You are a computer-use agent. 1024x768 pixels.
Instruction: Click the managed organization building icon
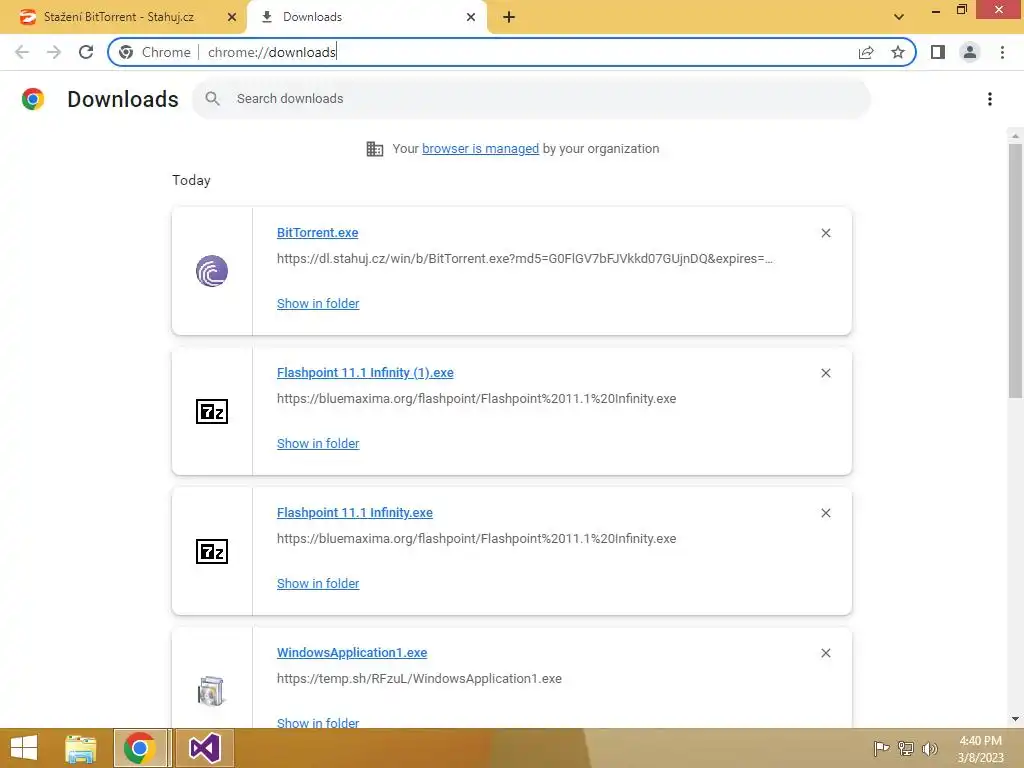[375, 149]
